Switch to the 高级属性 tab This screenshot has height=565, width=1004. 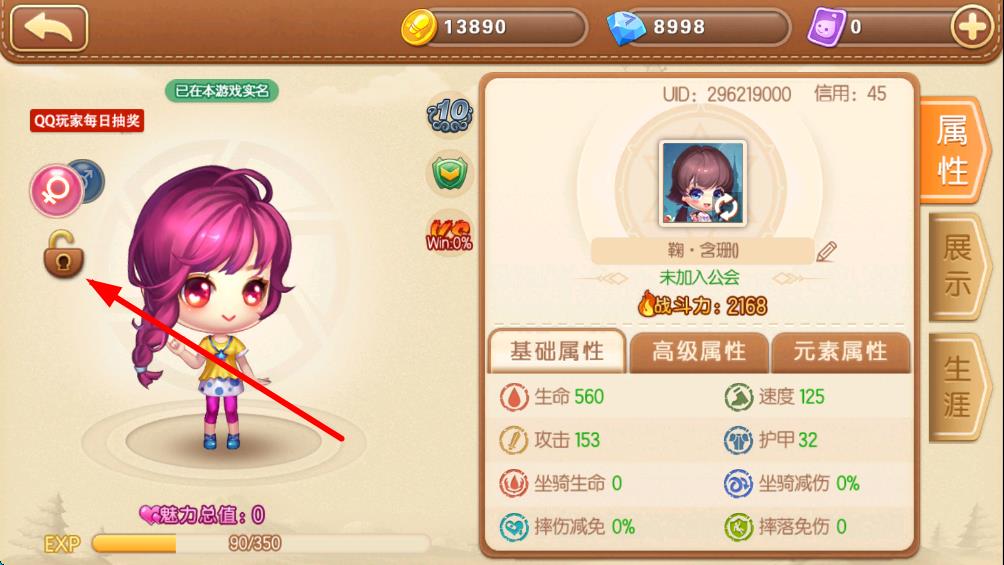click(x=699, y=352)
